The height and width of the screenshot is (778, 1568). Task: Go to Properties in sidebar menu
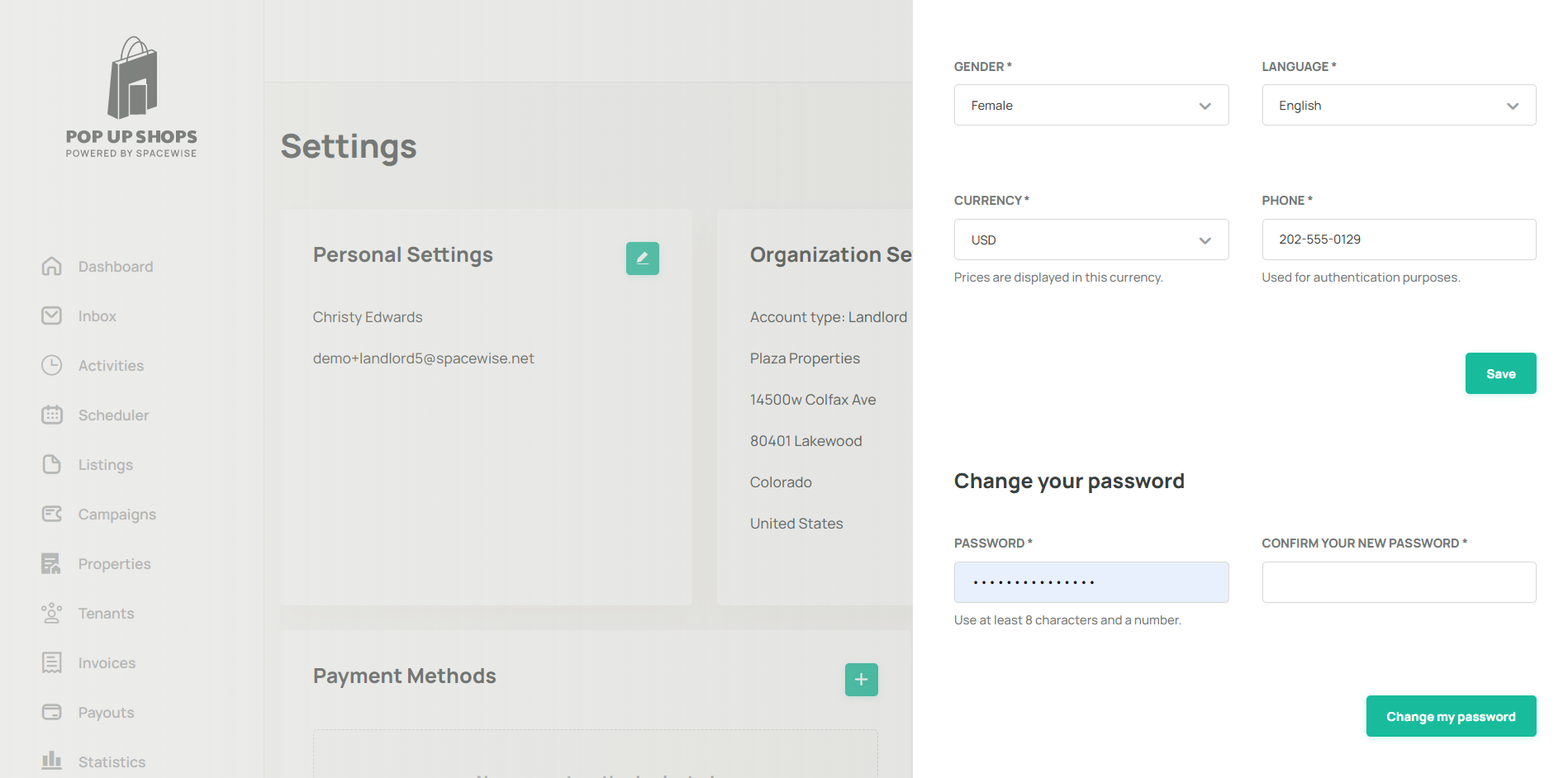[x=114, y=564]
